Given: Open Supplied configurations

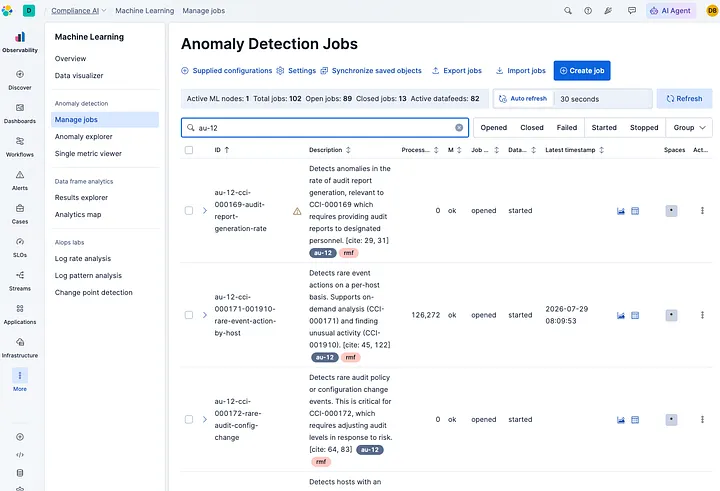Looking at the screenshot, I should tap(227, 71).
